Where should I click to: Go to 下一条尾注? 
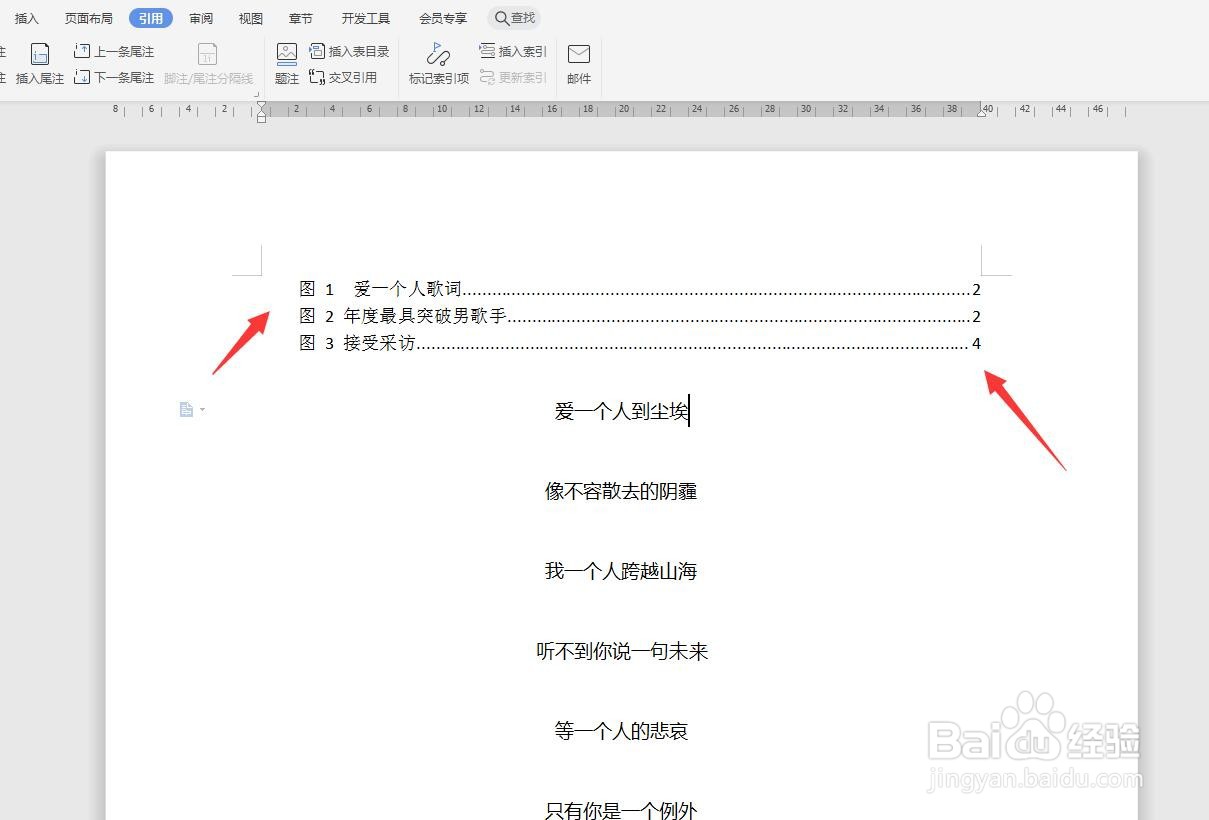[114, 77]
